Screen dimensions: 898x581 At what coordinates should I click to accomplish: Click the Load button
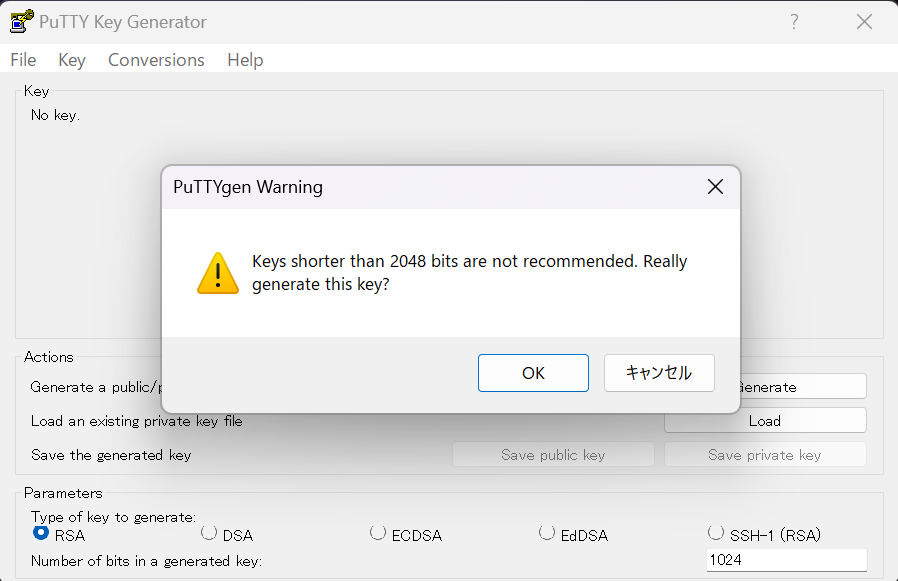[x=765, y=421]
